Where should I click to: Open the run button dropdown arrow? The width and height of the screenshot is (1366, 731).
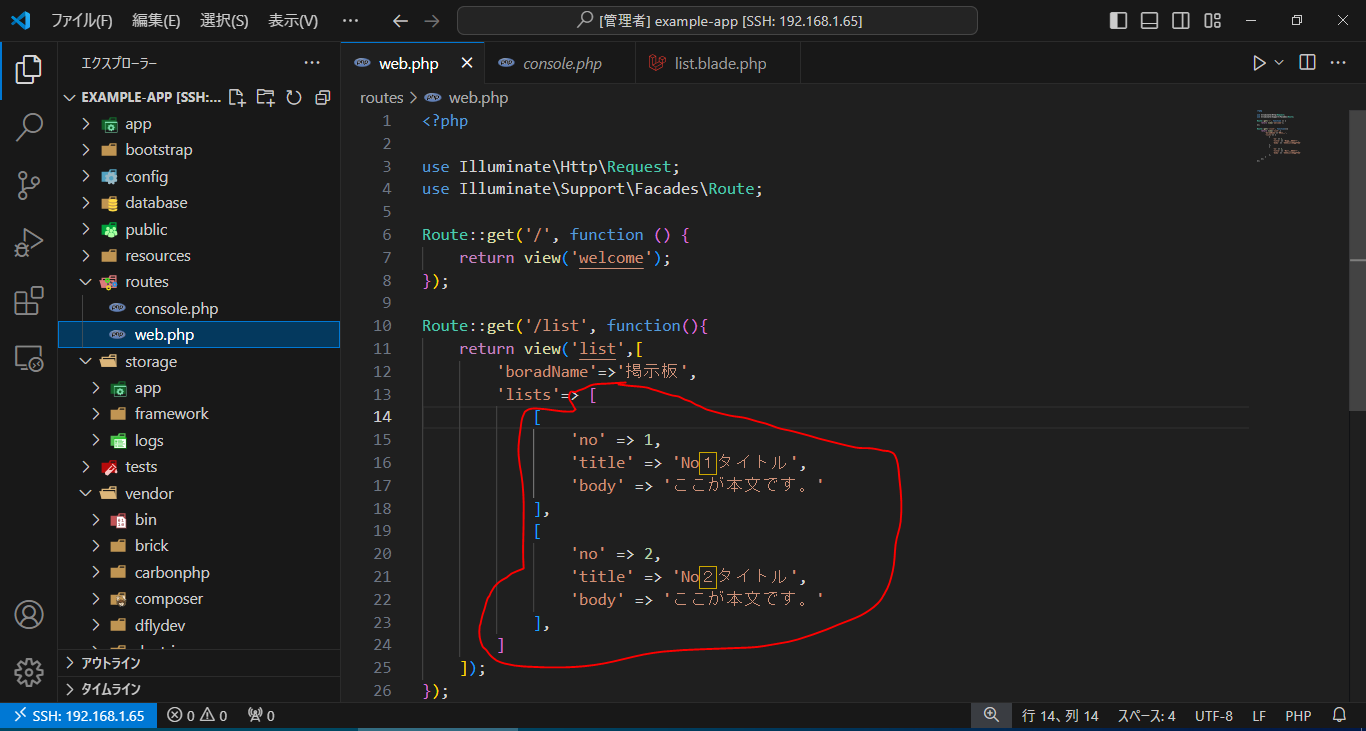coord(1279,63)
